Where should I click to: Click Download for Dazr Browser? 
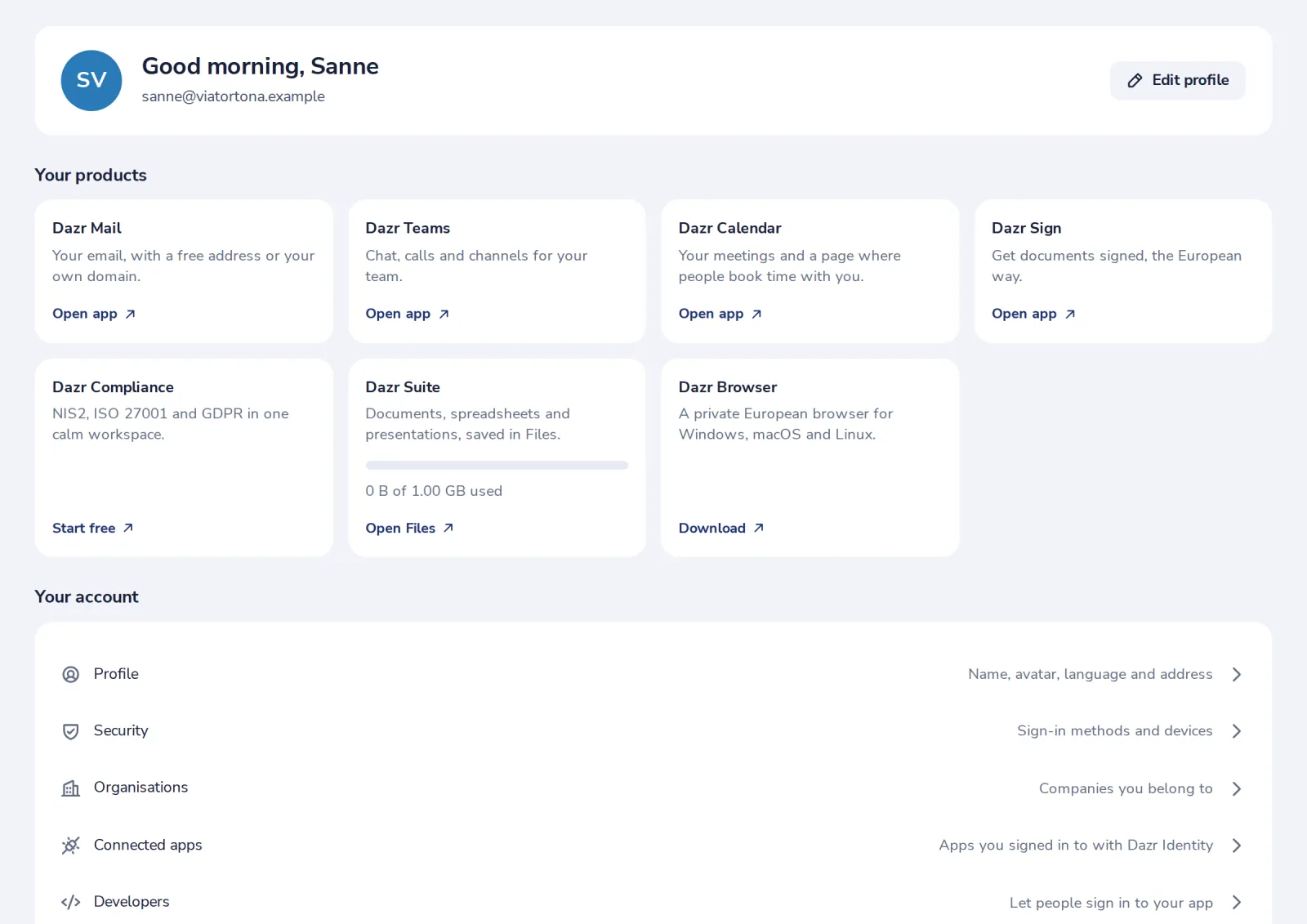coord(721,528)
